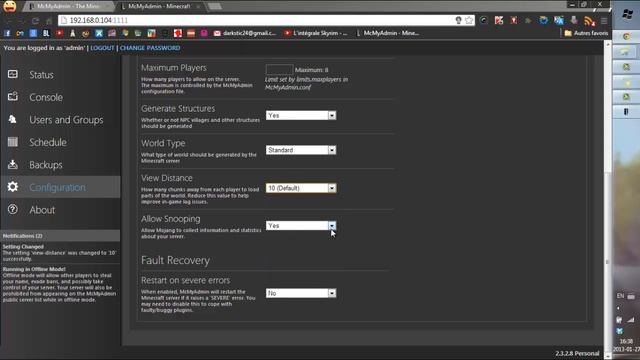This screenshot has height=360, width=640.
Task: Open the Facebook bookmark
Action: tap(7, 33)
